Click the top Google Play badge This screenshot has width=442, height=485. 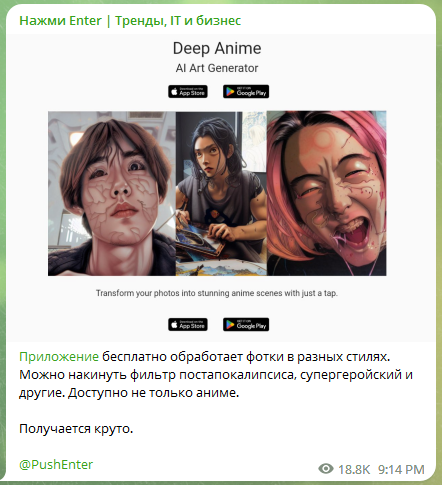(246, 91)
